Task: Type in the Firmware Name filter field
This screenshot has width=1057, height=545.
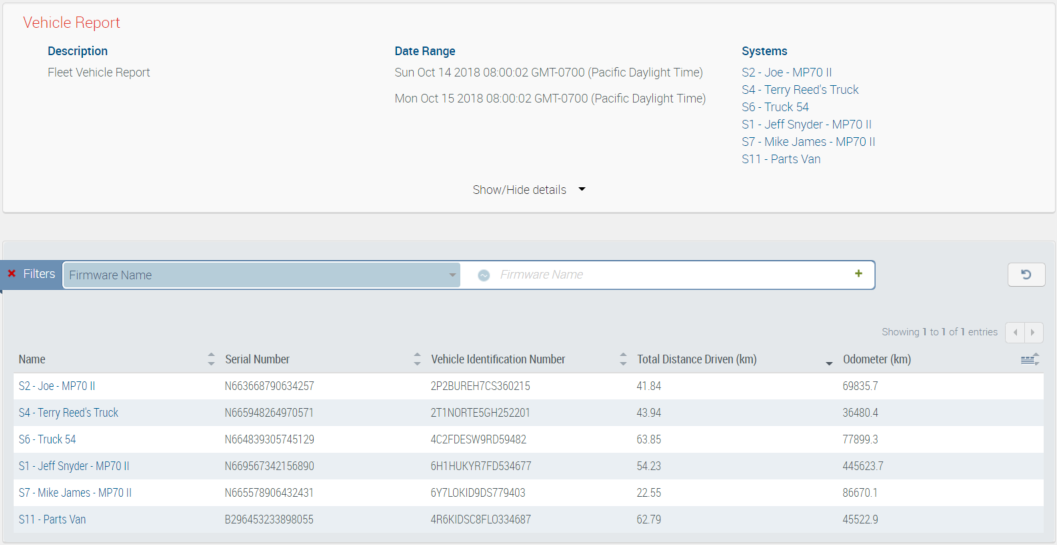Action: 670,275
